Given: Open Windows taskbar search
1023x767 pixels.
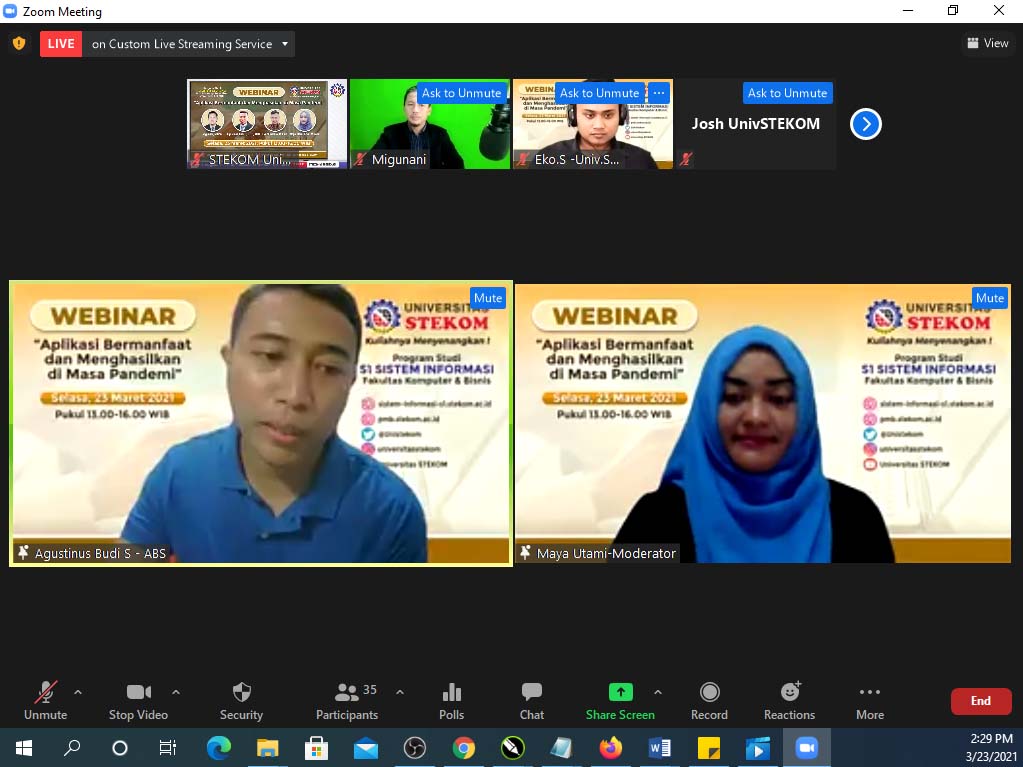Looking at the screenshot, I should click(72, 747).
